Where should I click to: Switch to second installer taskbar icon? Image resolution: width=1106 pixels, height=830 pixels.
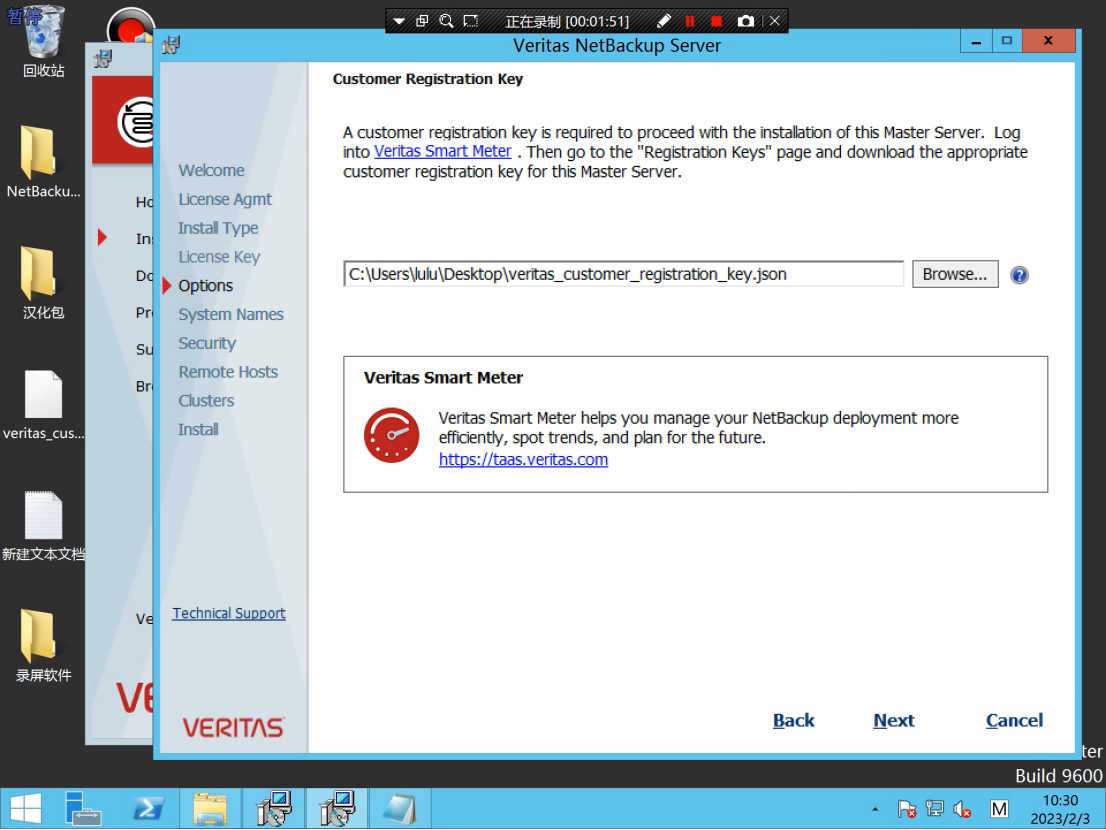pyautogui.click(x=336, y=808)
